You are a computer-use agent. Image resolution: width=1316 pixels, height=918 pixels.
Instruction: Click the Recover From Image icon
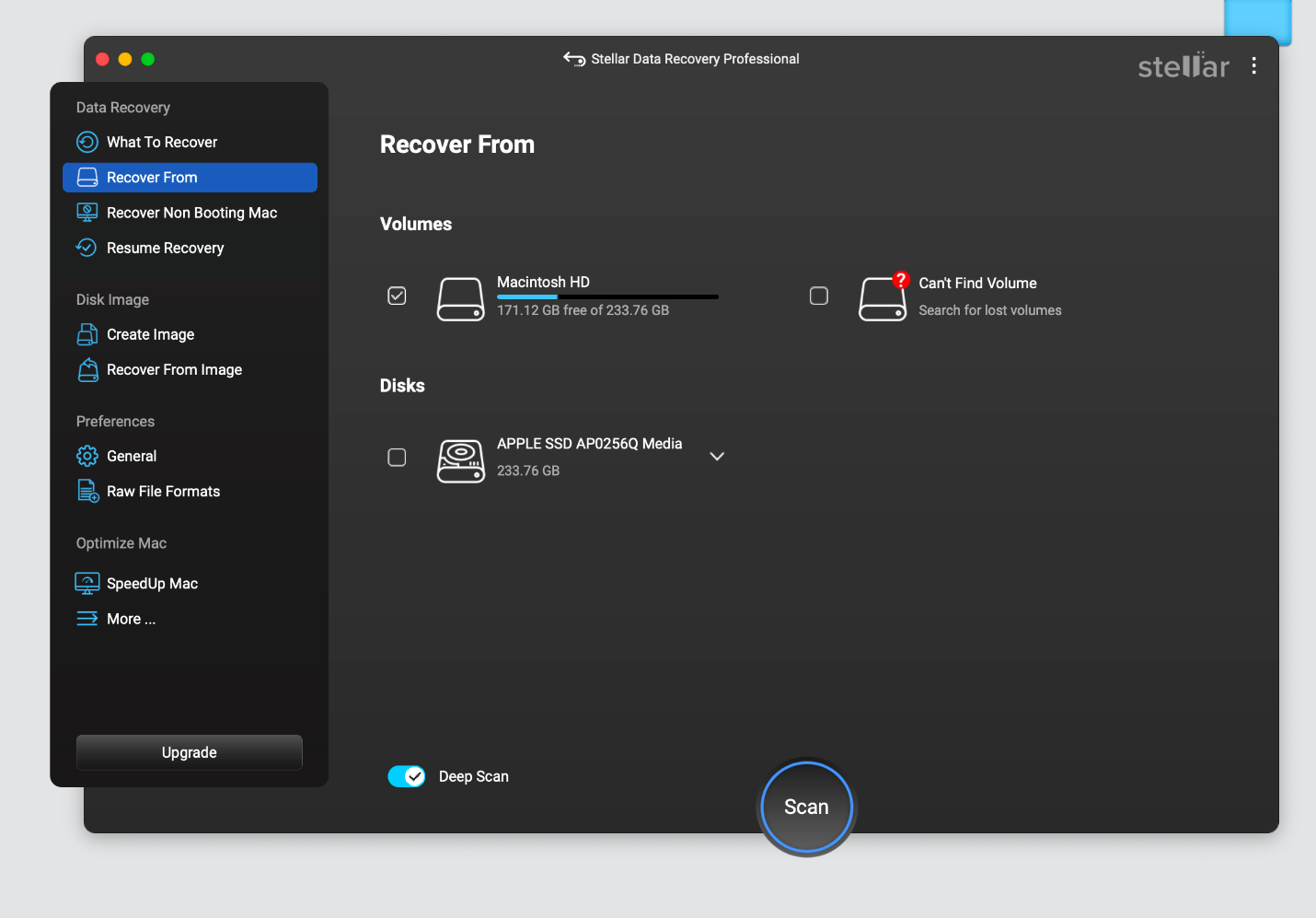[x=87, y=369]
